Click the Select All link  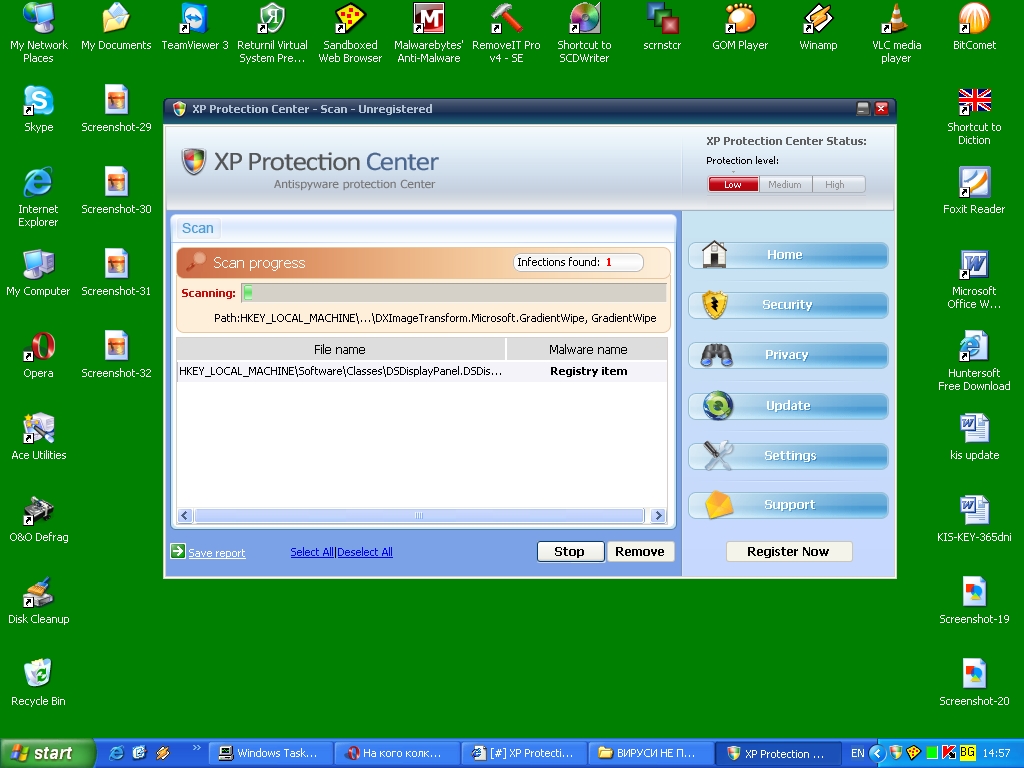pyautogui.click(x=312, y=552)
